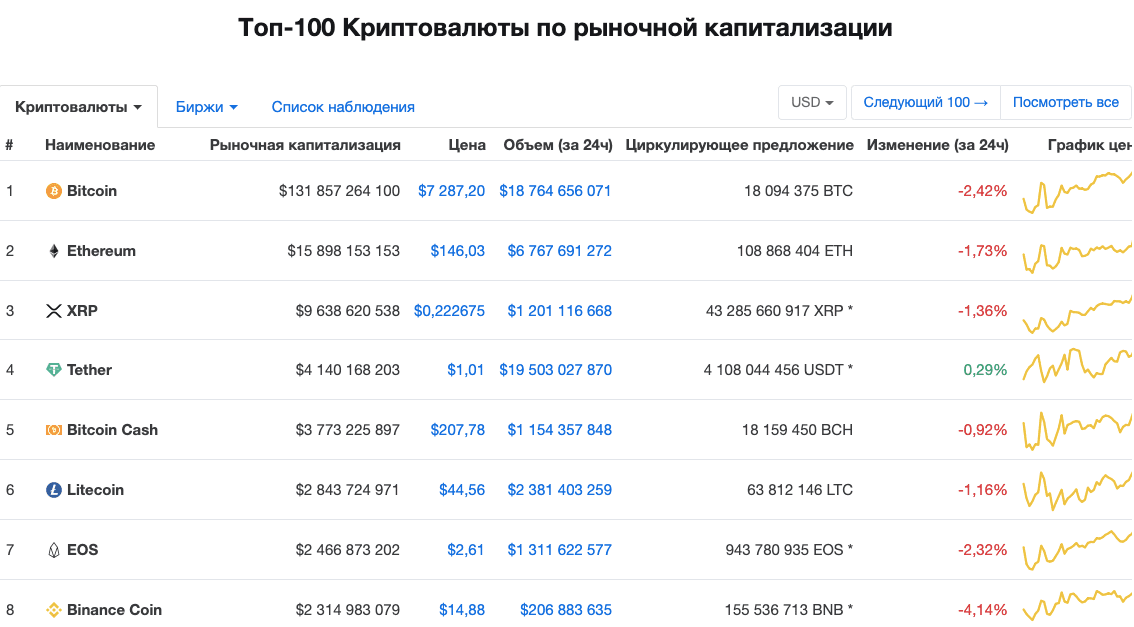This screenshot has width=1134, height=627.
Task: Click Tether's volume $19 503 027 870
Action: point(555,370)
